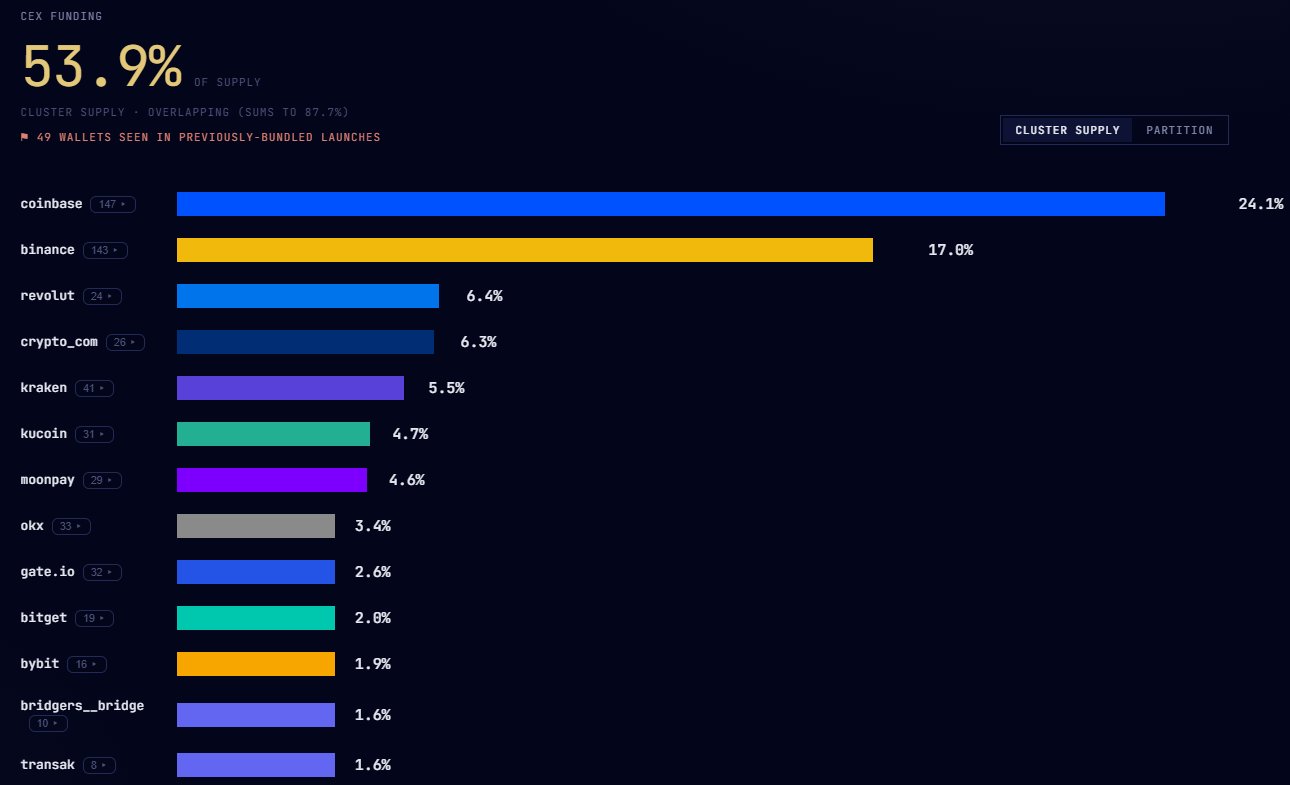The height and width of the screenshot is (785, 1290).
Task: Expand the coinbase 147 wallets badge
Action: pos(113,204)
